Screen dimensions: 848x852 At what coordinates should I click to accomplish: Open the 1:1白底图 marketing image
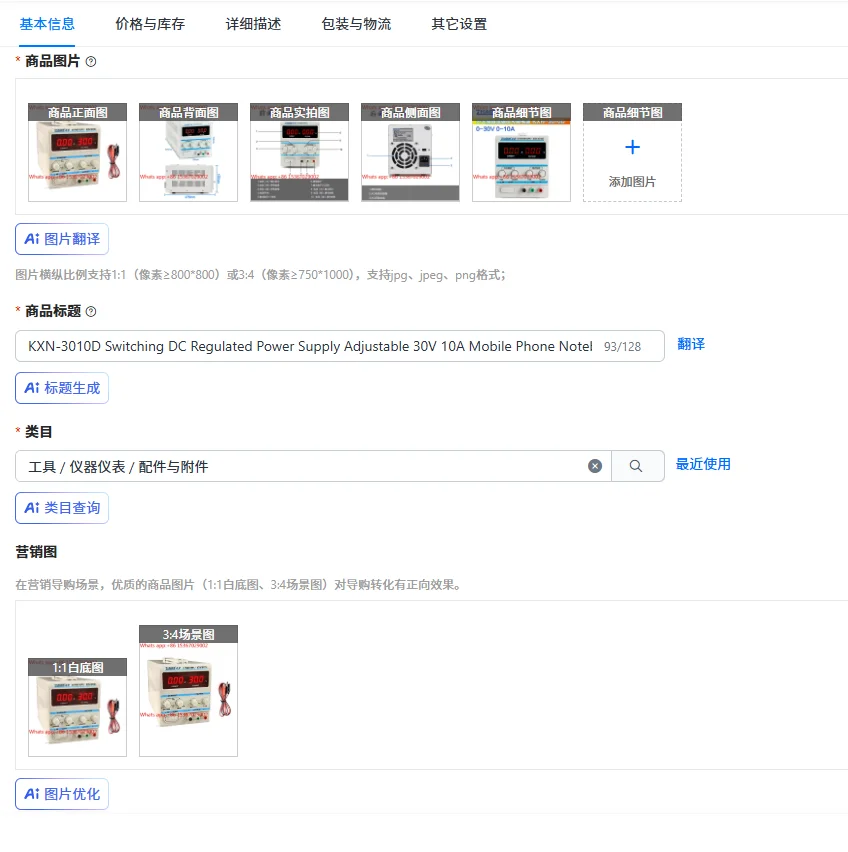[77, 707]
